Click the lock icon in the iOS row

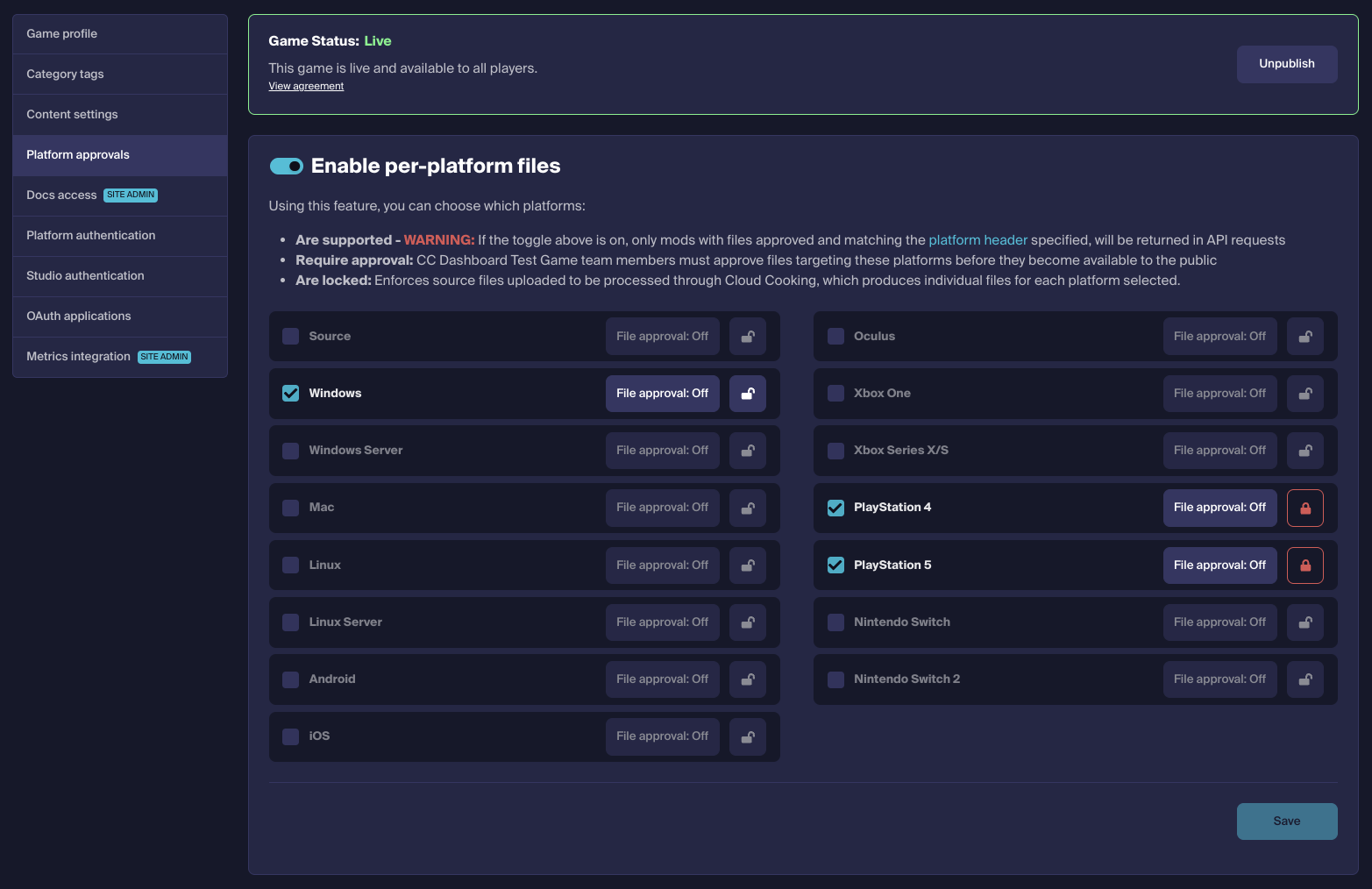(x=748, y=736)
